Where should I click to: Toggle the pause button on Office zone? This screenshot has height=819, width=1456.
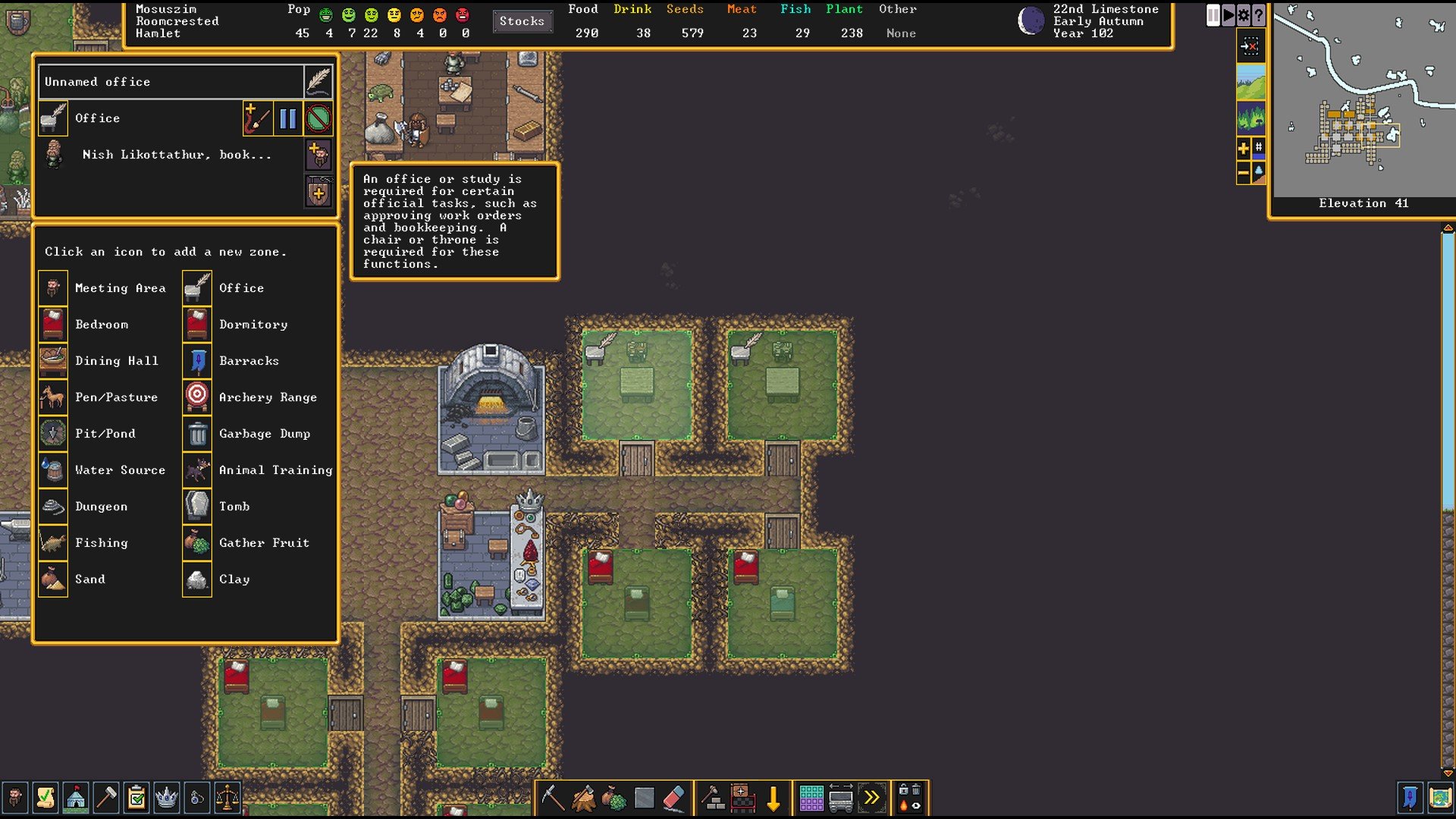tap(288, 118)
